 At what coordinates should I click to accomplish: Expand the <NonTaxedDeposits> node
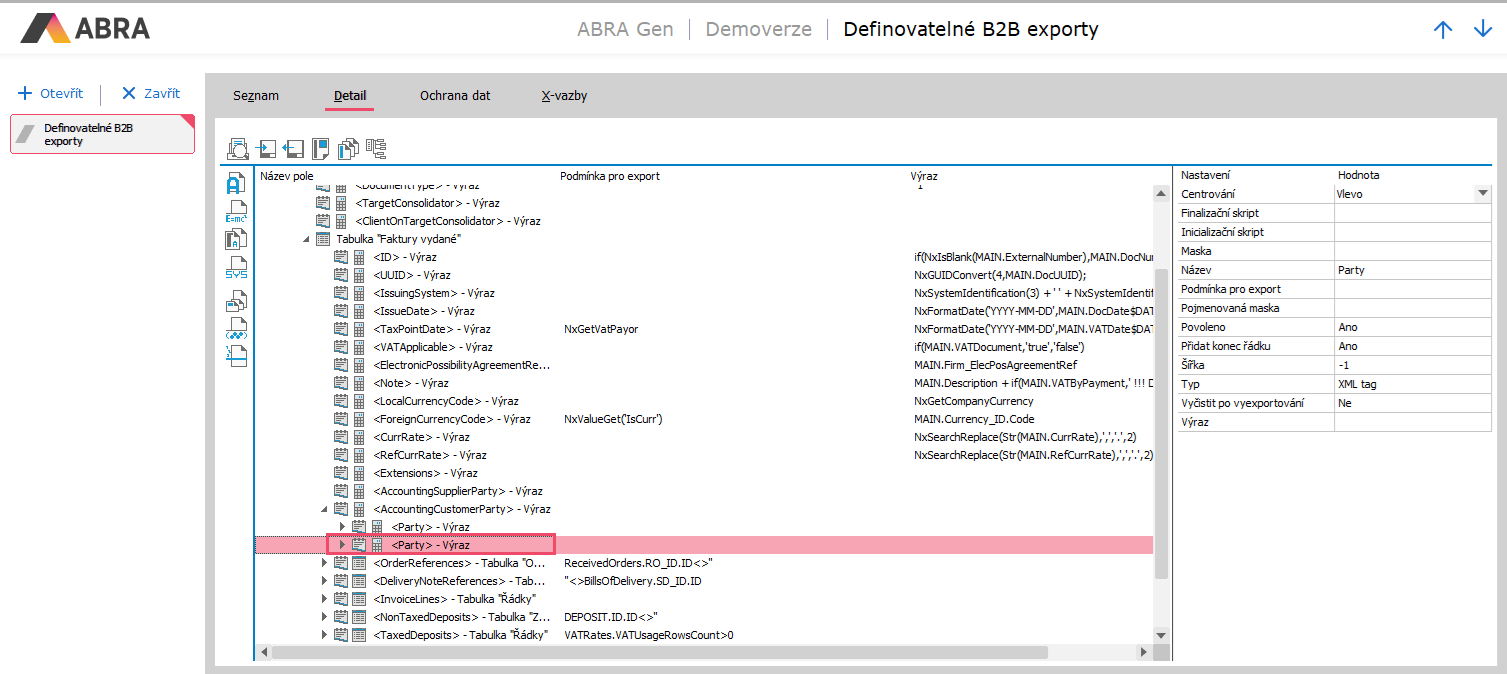point(324,617)
